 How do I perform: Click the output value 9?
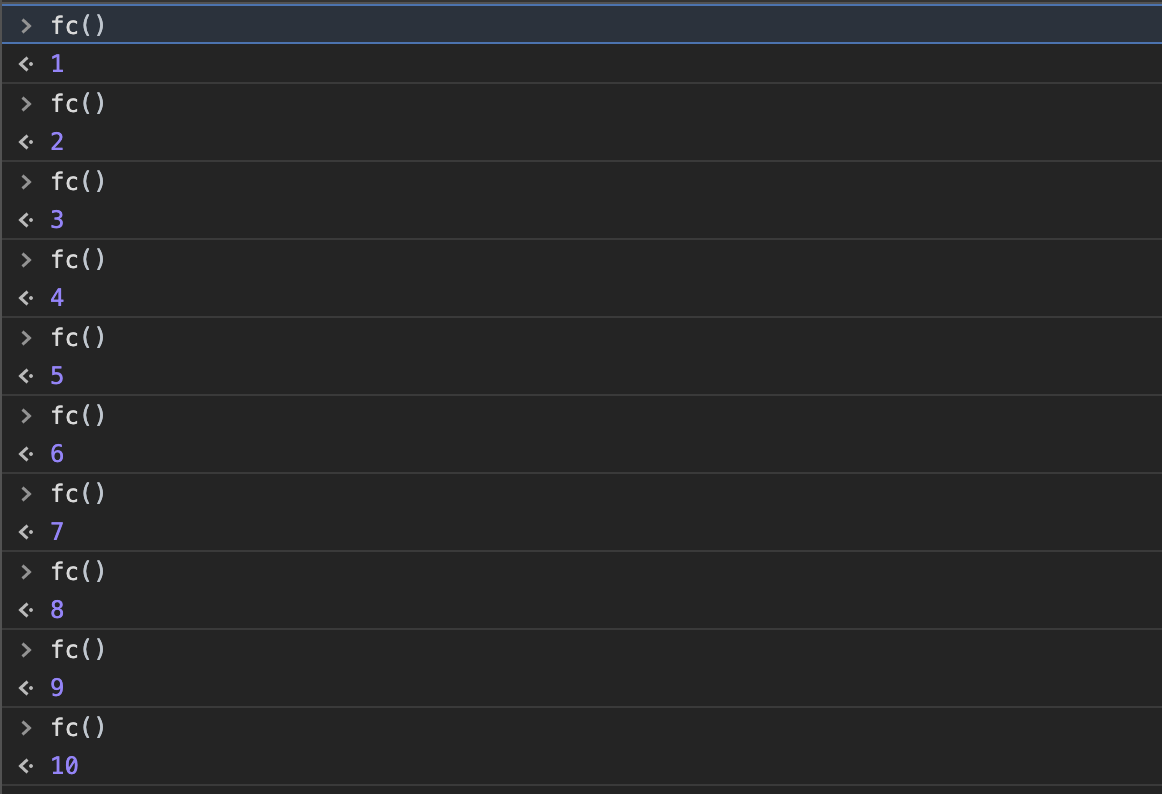(57, 688)
